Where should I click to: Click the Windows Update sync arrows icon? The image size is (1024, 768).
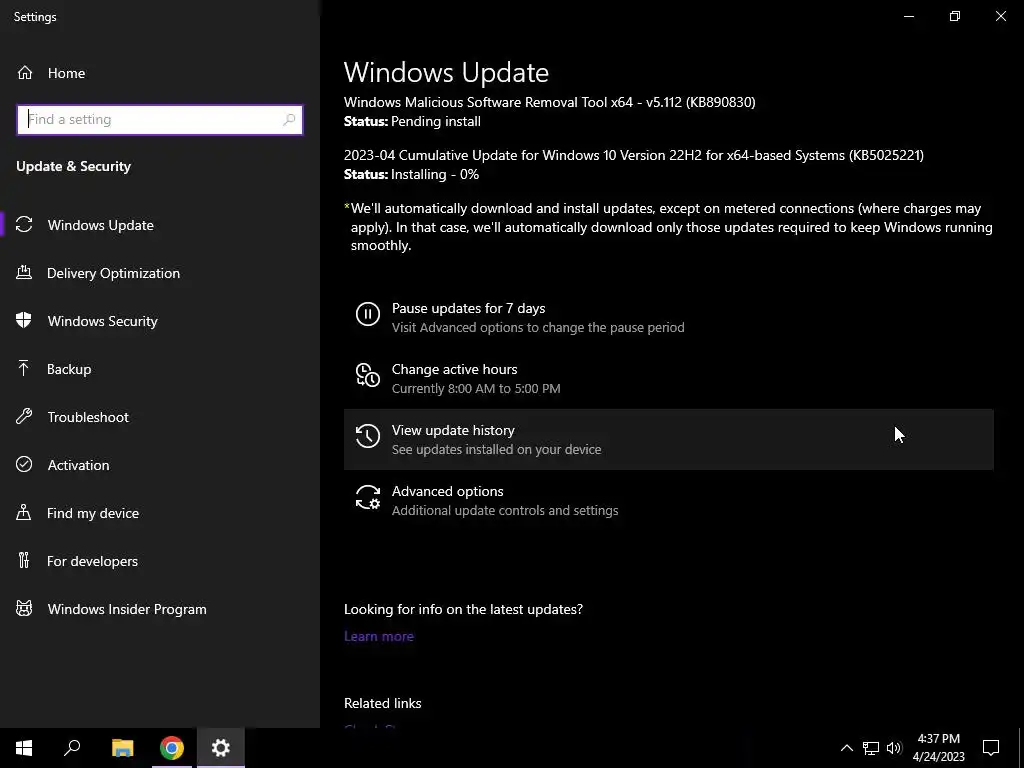24,225
